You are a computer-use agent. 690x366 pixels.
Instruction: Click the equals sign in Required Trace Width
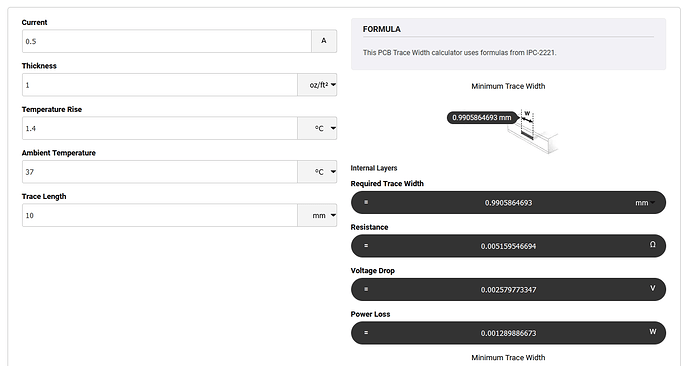[366, 202]
